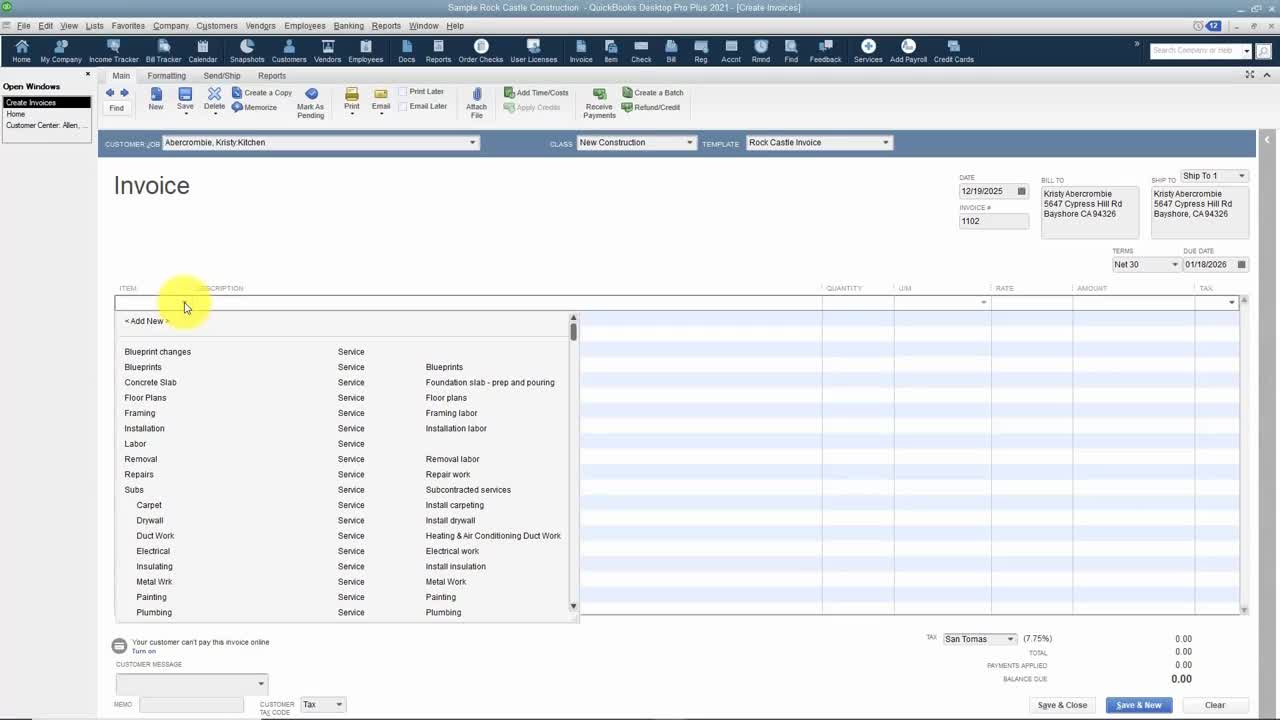Check the Print Later checkbox

pos(403,92)
